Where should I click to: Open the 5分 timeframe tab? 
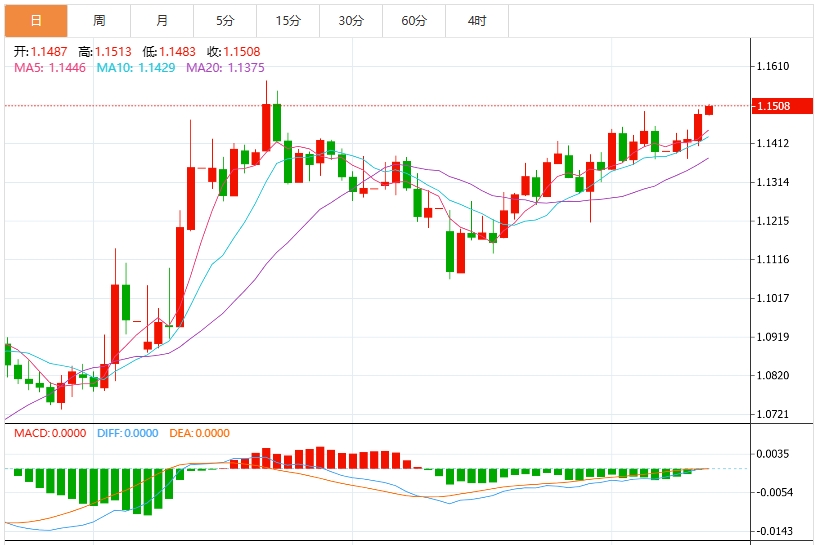pyautogui.click(x=225, y=20)
